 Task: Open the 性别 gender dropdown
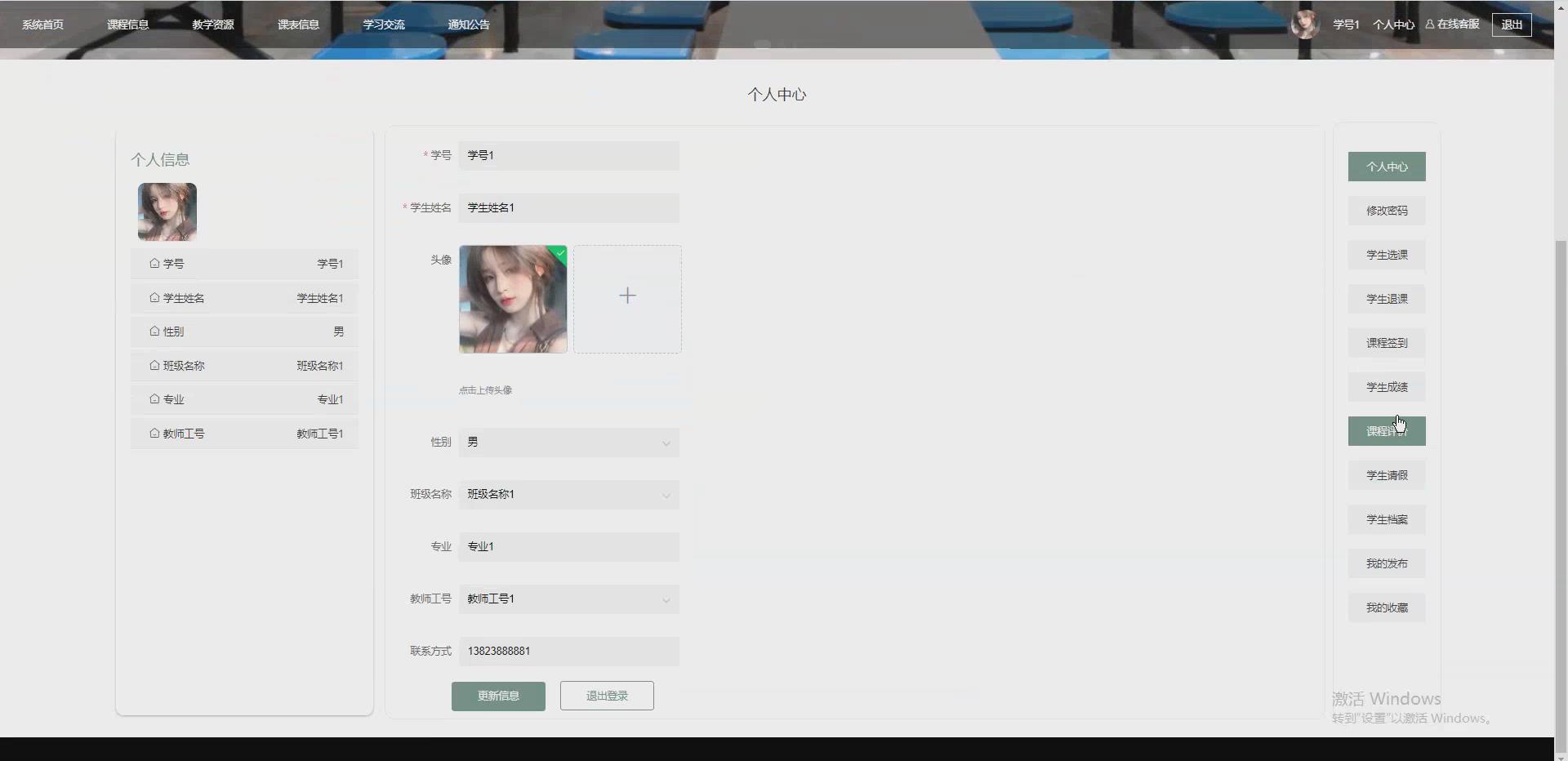point(666,443)
